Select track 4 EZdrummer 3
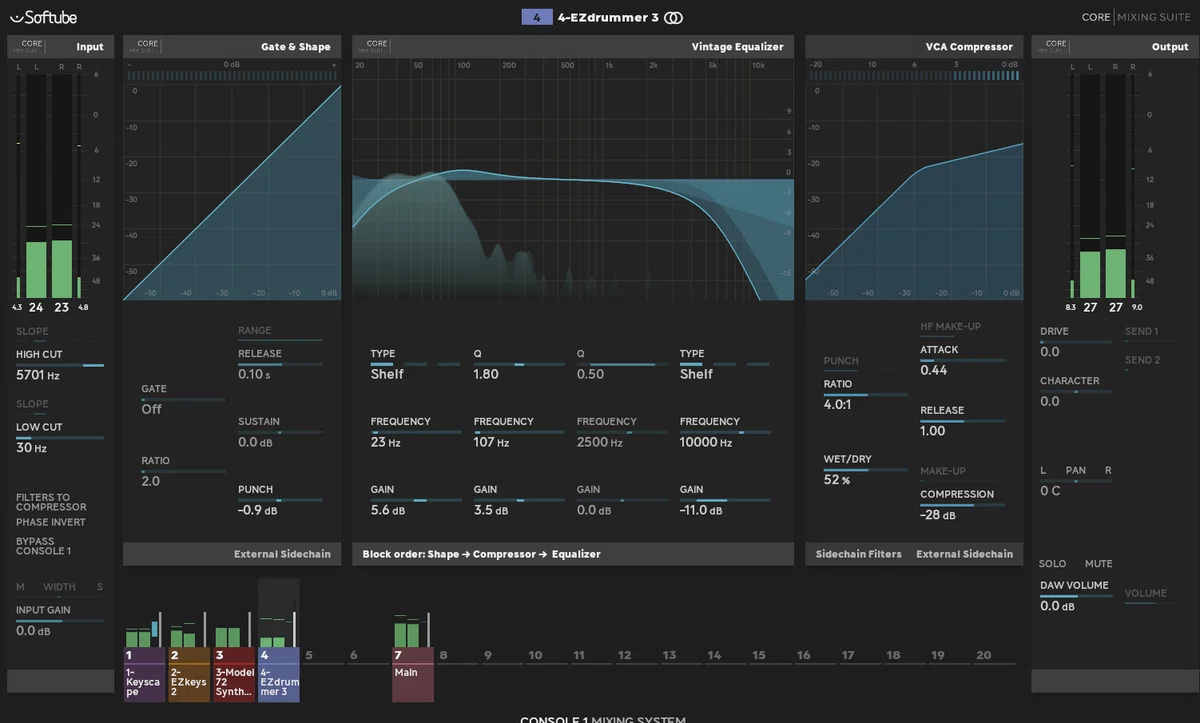 278,675
